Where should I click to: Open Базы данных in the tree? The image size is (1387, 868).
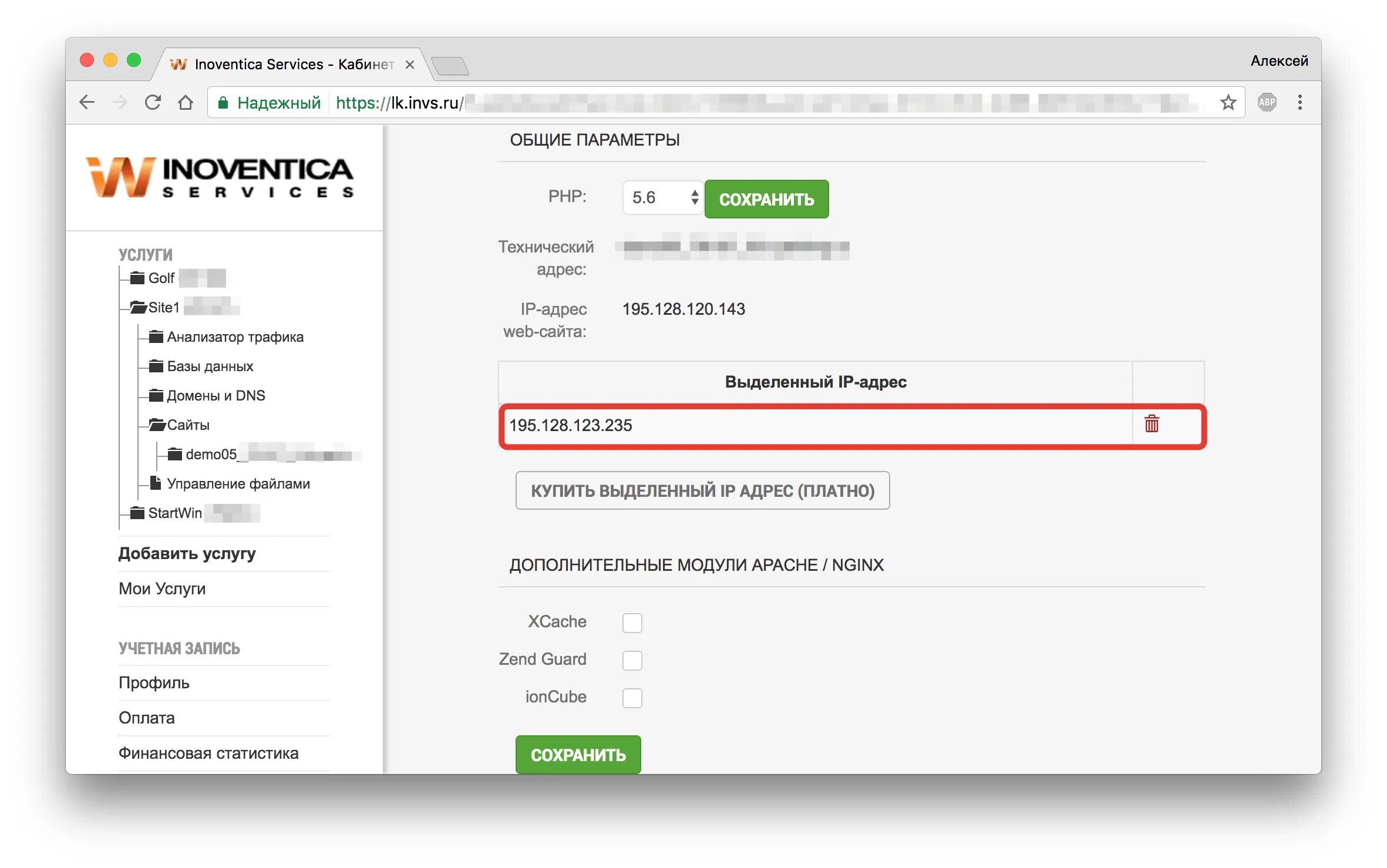(210, 366)
